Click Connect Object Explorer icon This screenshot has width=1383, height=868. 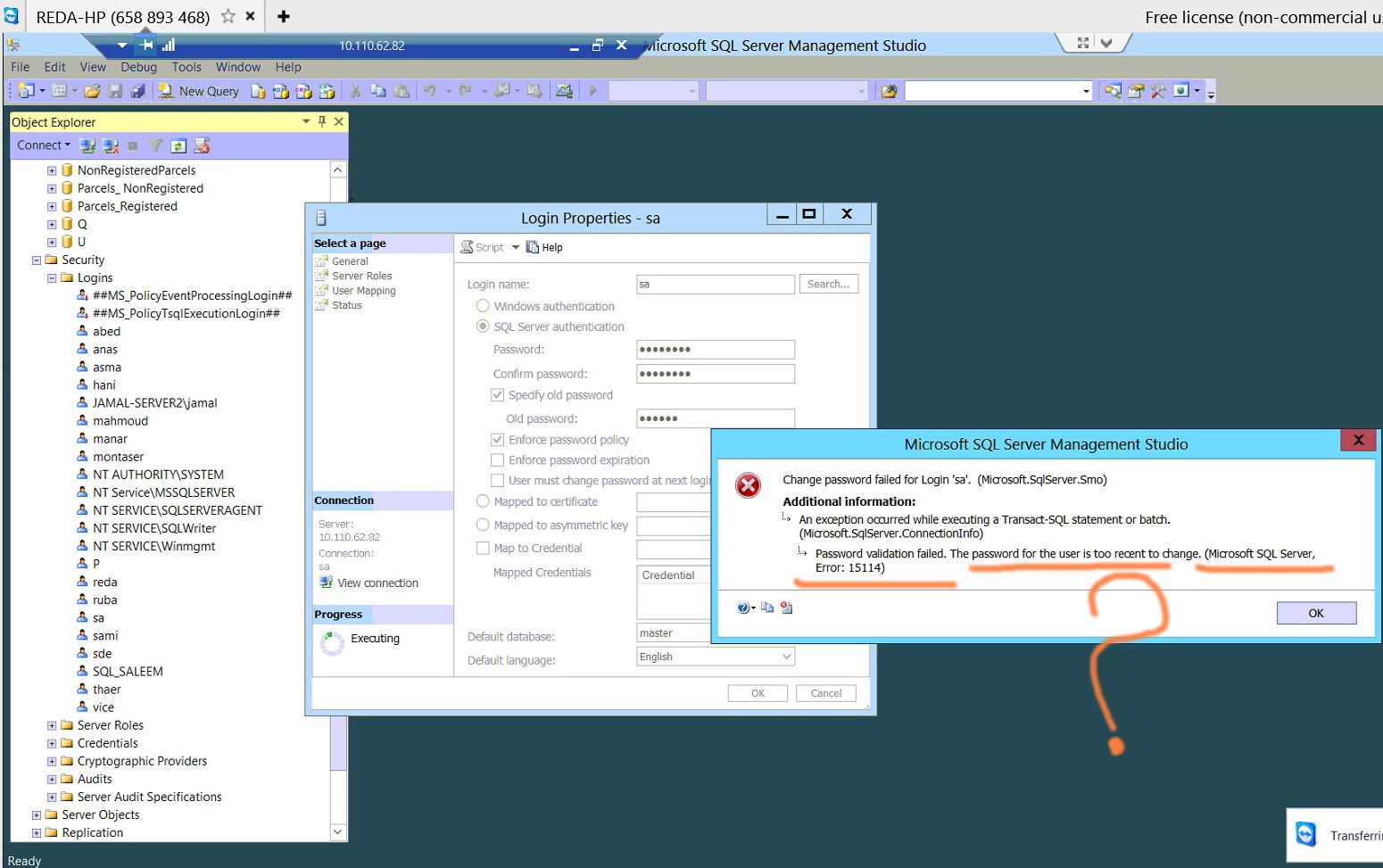87,145
